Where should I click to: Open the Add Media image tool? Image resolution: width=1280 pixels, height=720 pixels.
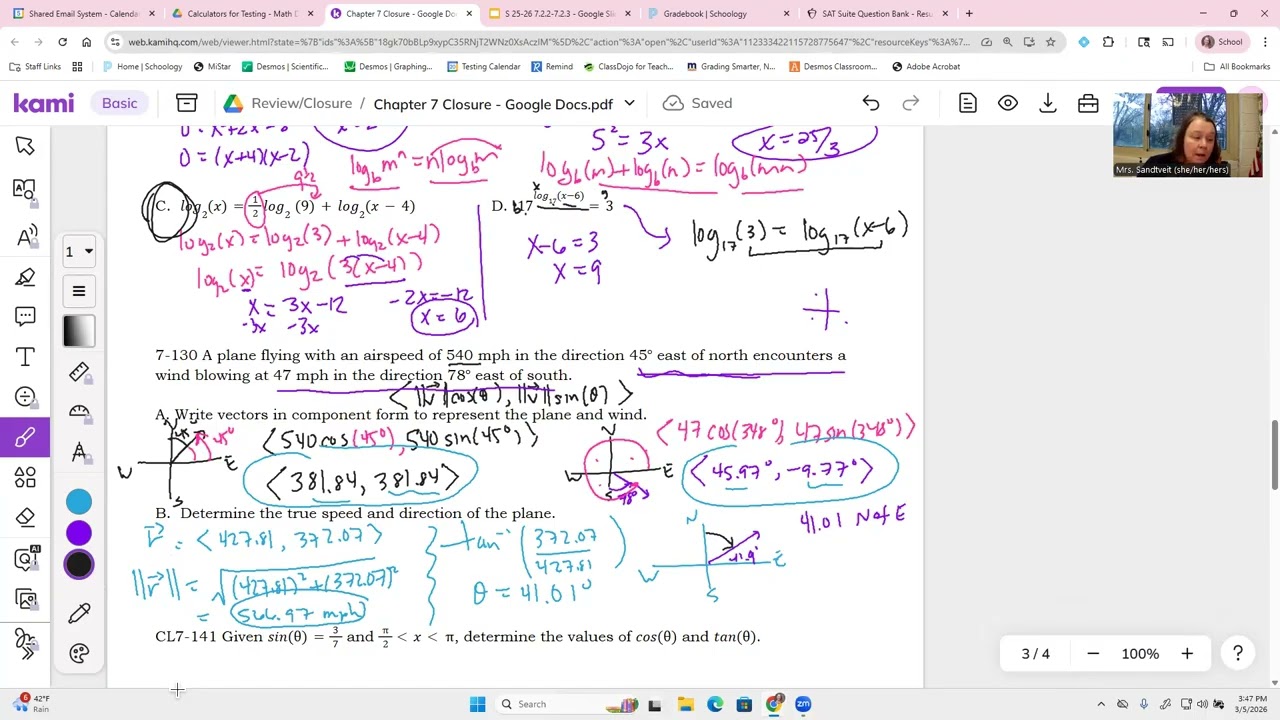coord(25,599)
